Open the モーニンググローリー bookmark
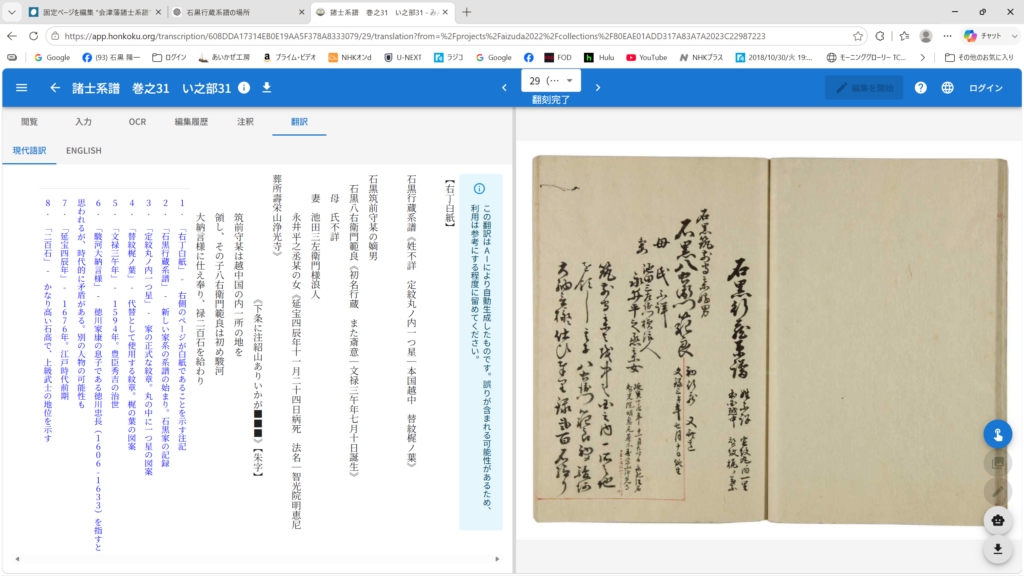 coord(866,57)
